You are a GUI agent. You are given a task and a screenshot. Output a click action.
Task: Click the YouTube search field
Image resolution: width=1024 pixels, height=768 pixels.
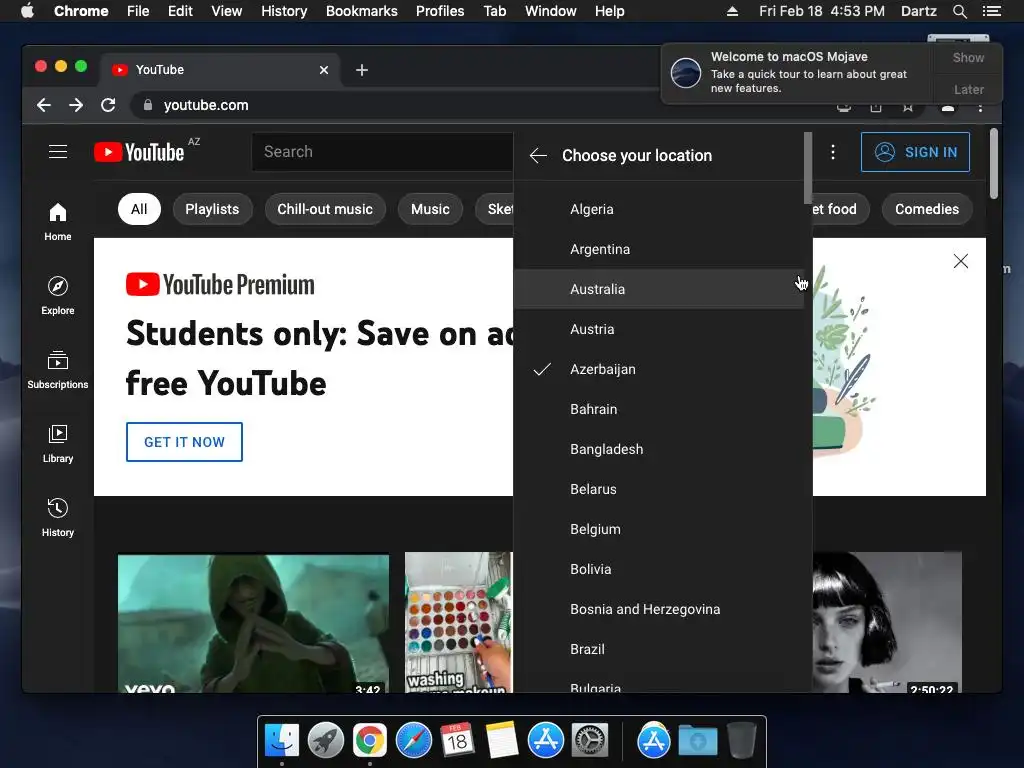pyautogui.click(x=382, y=152)
